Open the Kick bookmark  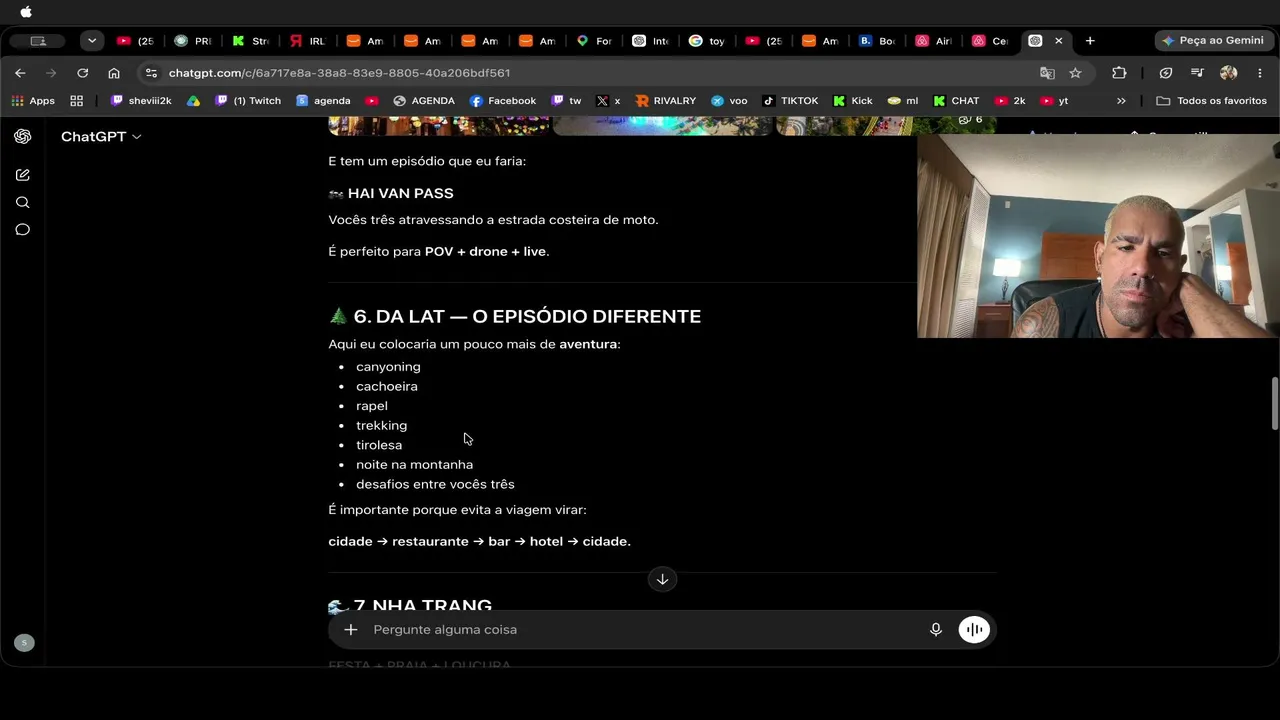pyautogui.click(x=852, y=101)
